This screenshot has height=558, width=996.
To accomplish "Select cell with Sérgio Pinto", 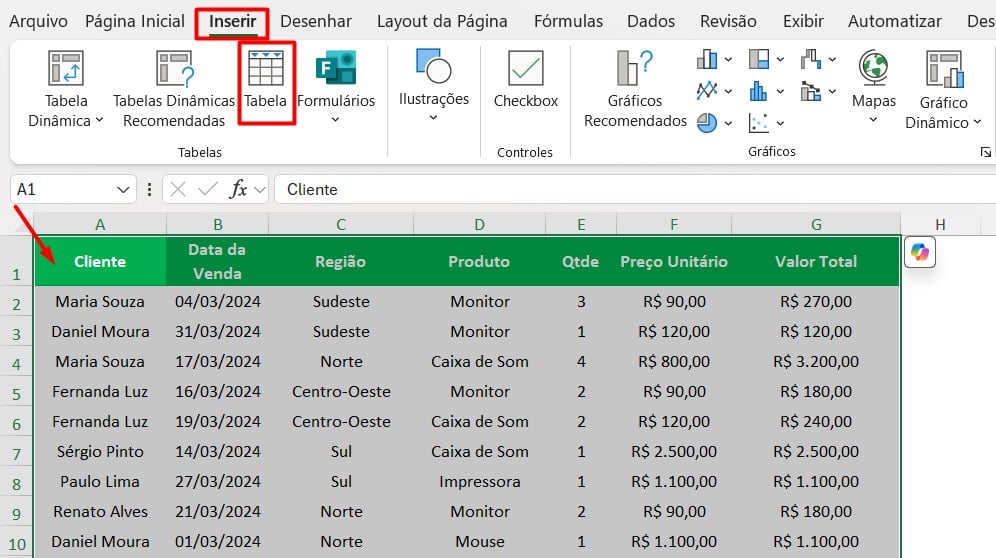I will pyautogui.click(x=100, y=451).
